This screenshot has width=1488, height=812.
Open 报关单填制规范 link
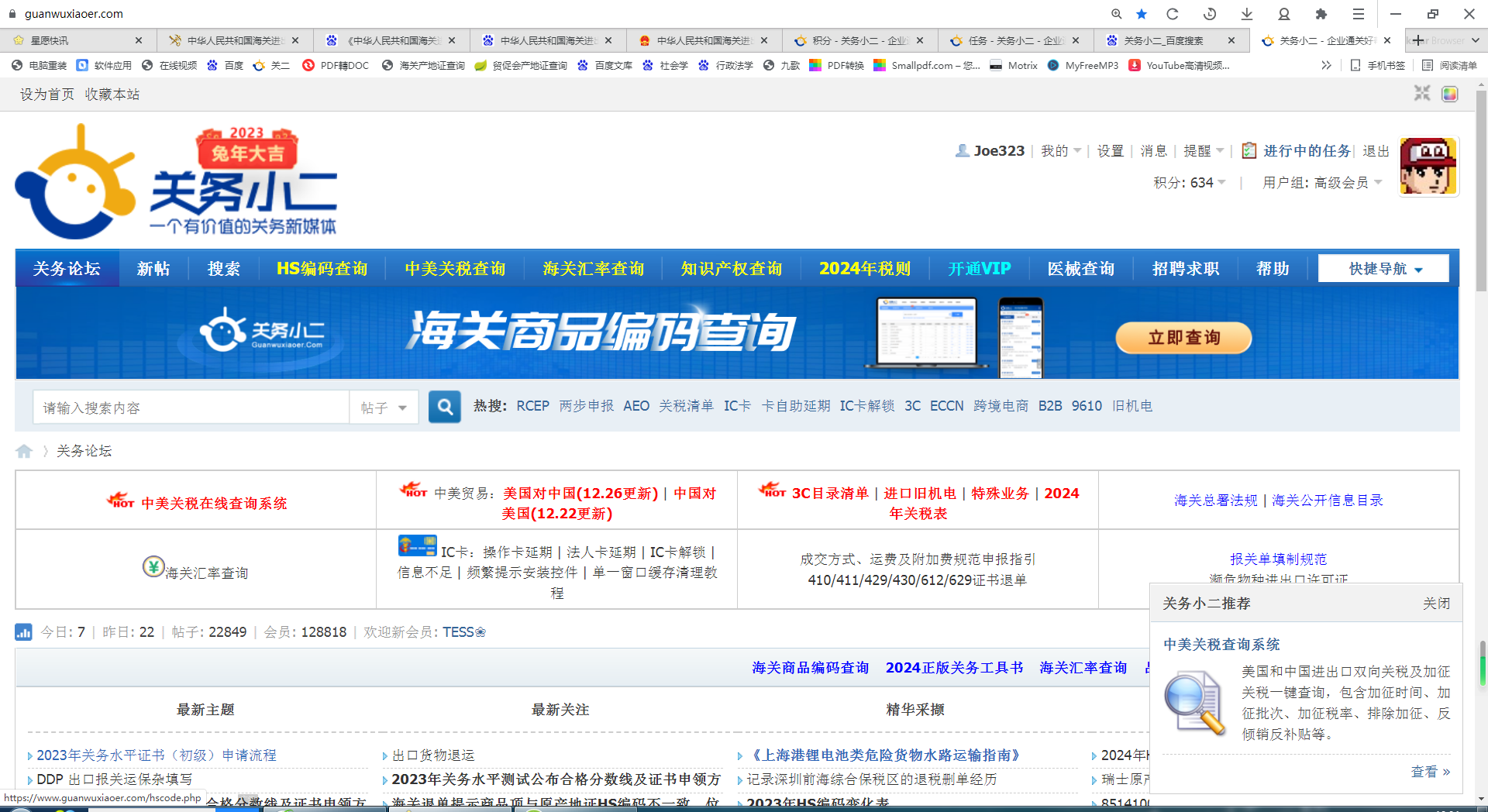pos(1278,559)
